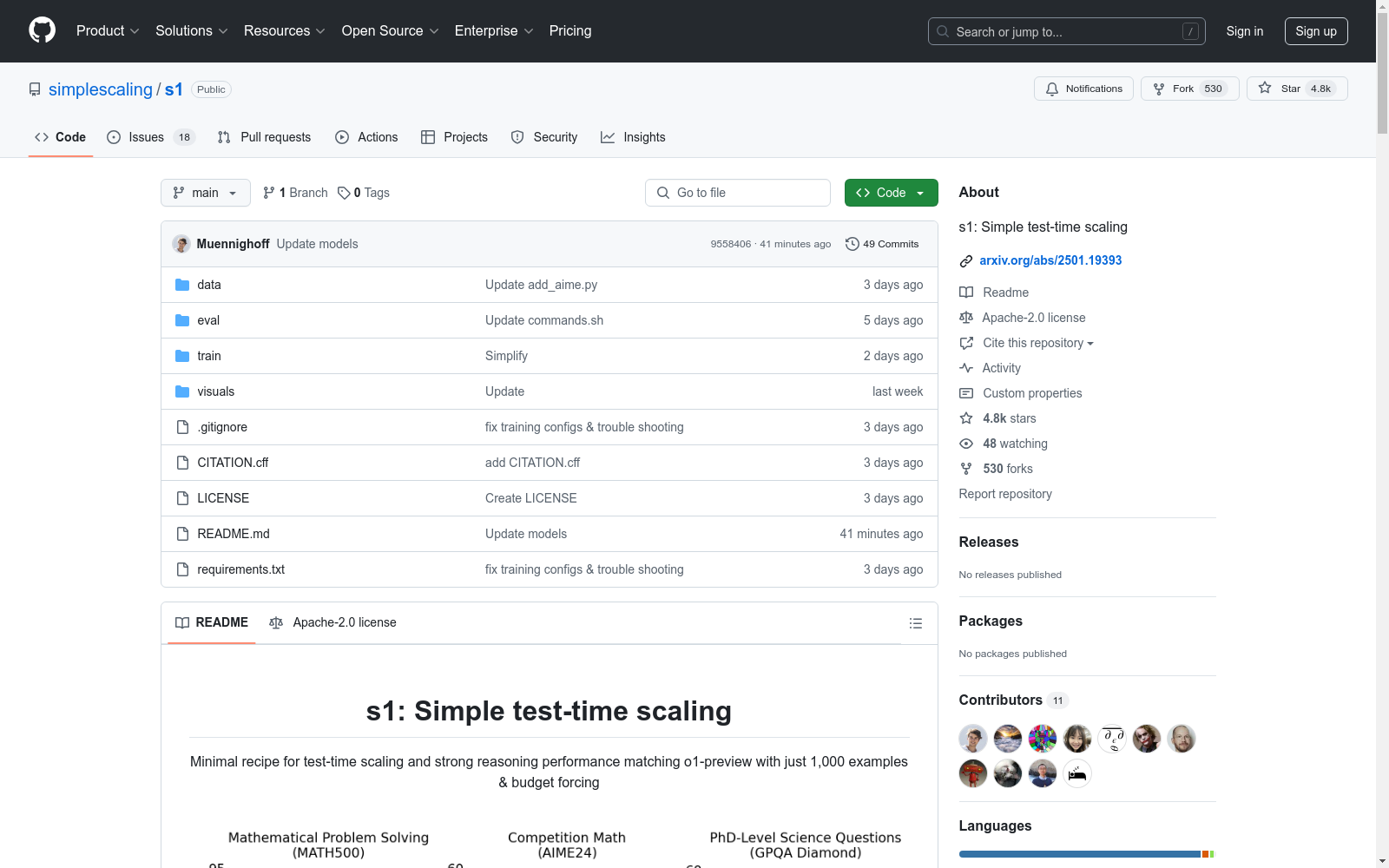Open the Issues tab
The image size is (1389, 868).
(x=151, y=137)
